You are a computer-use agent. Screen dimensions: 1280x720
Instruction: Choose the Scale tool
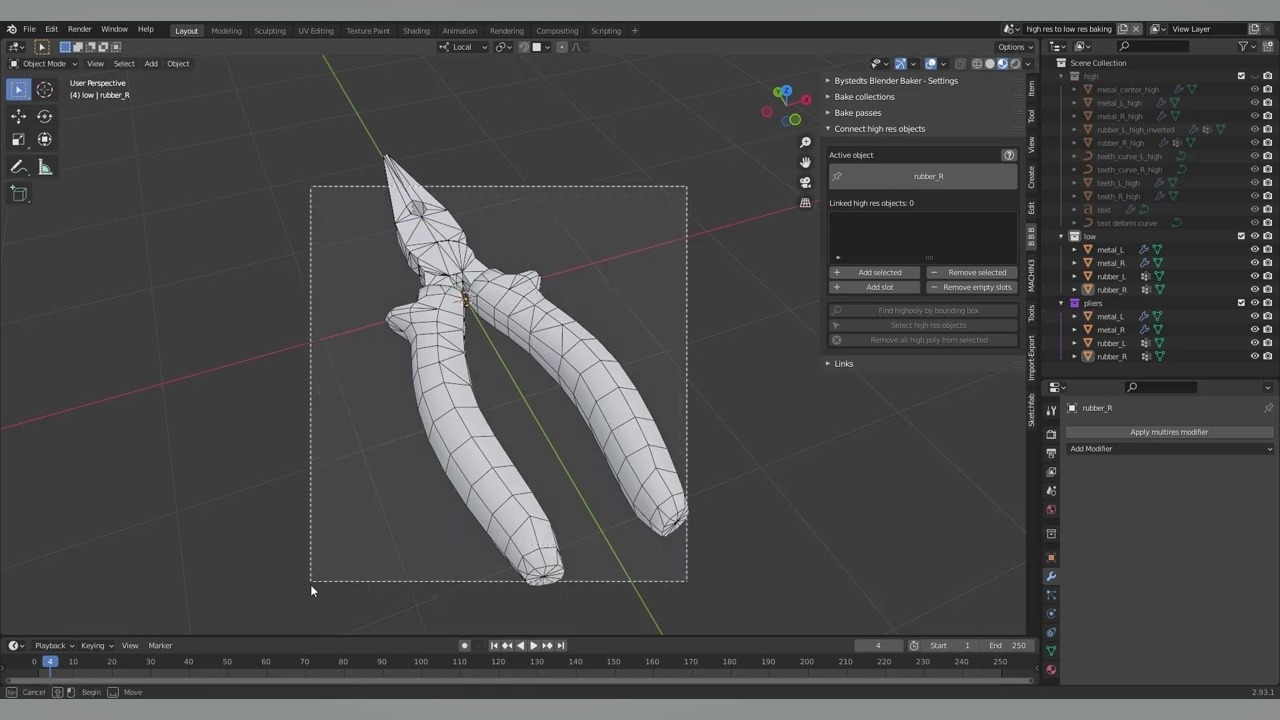18,140
